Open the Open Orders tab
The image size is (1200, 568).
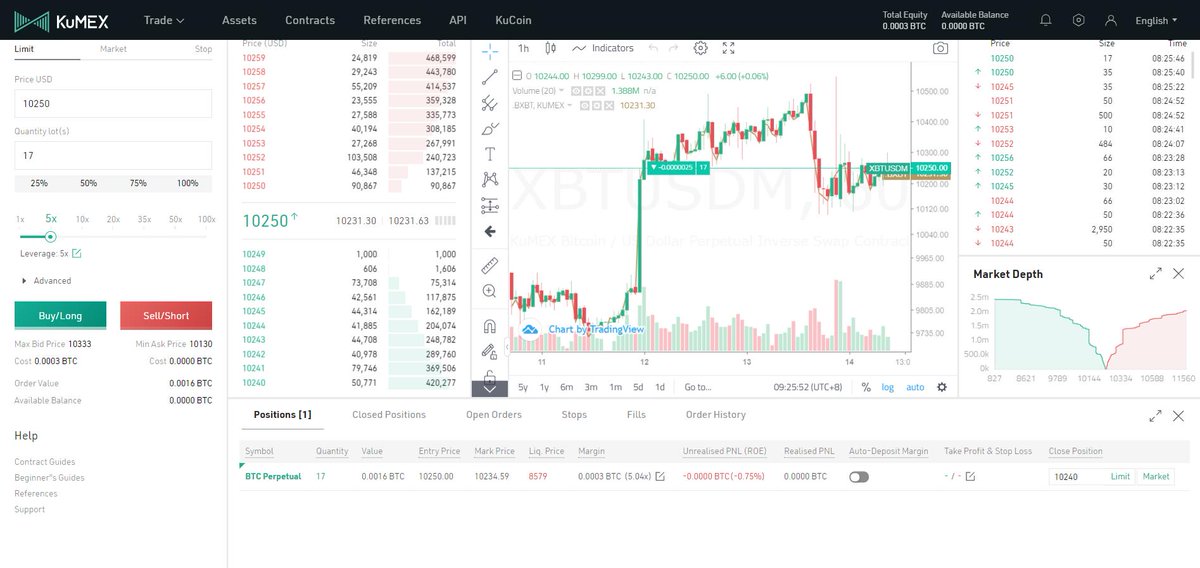pyautogui.click(x=494, y=414)
